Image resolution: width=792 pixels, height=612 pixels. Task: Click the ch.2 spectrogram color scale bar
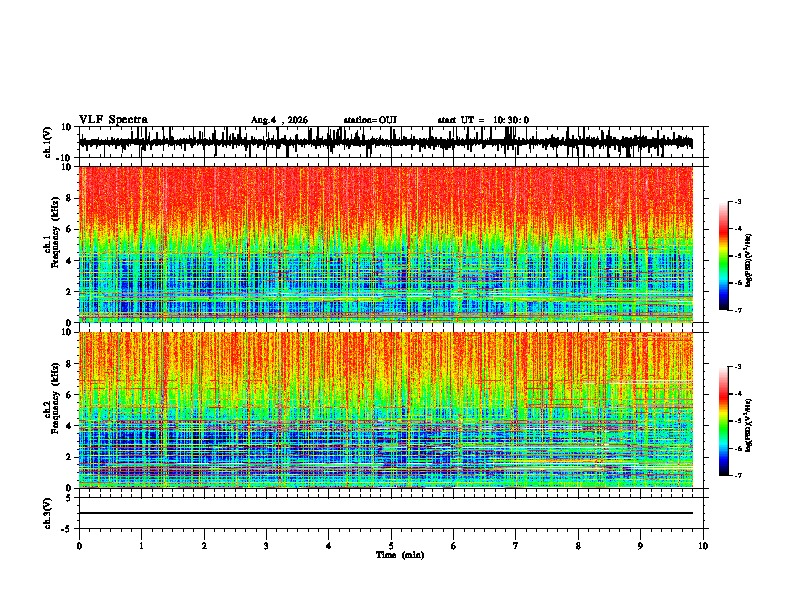click(724, 421)
